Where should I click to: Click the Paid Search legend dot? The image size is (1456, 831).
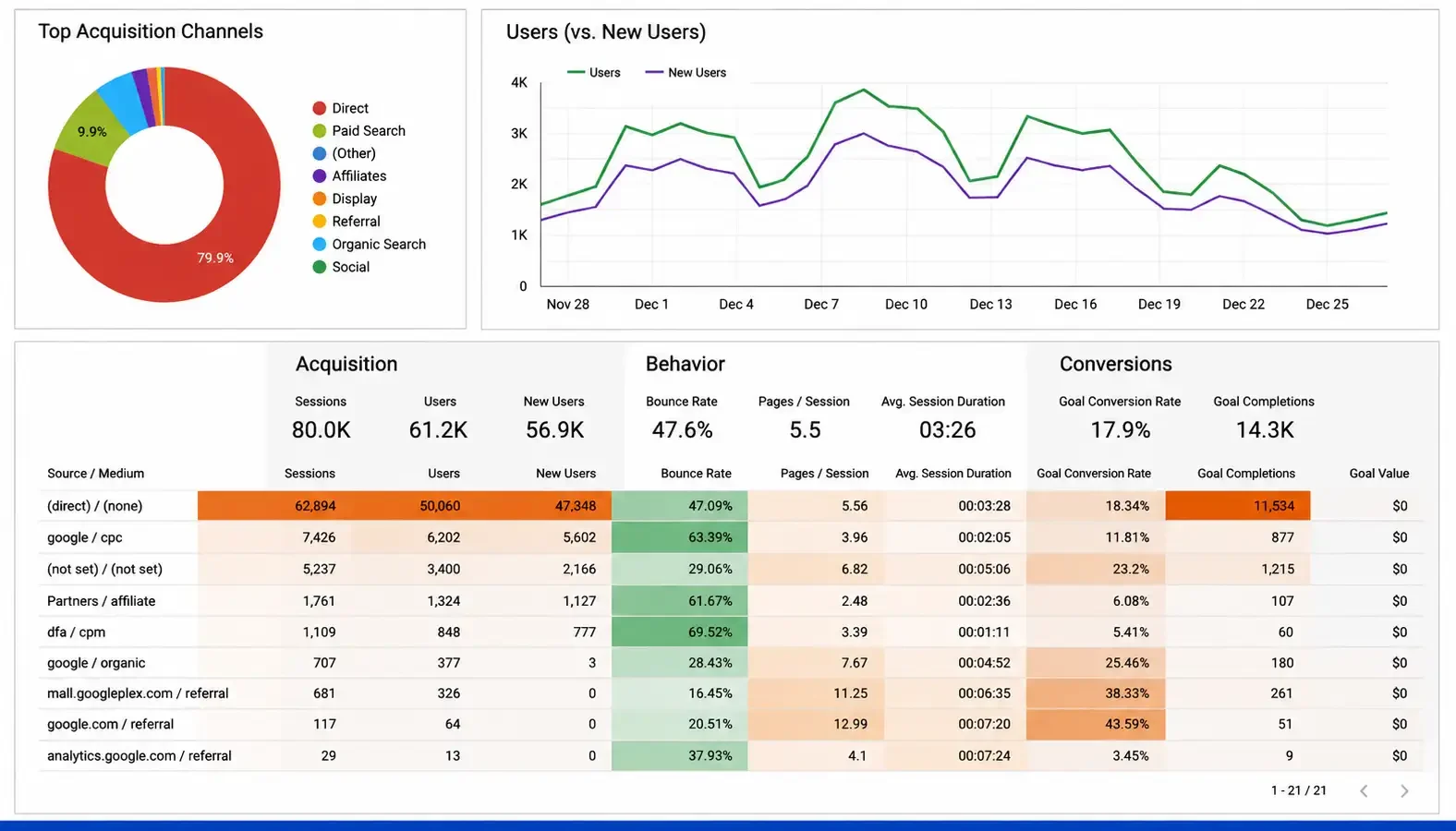pos(320,131)
